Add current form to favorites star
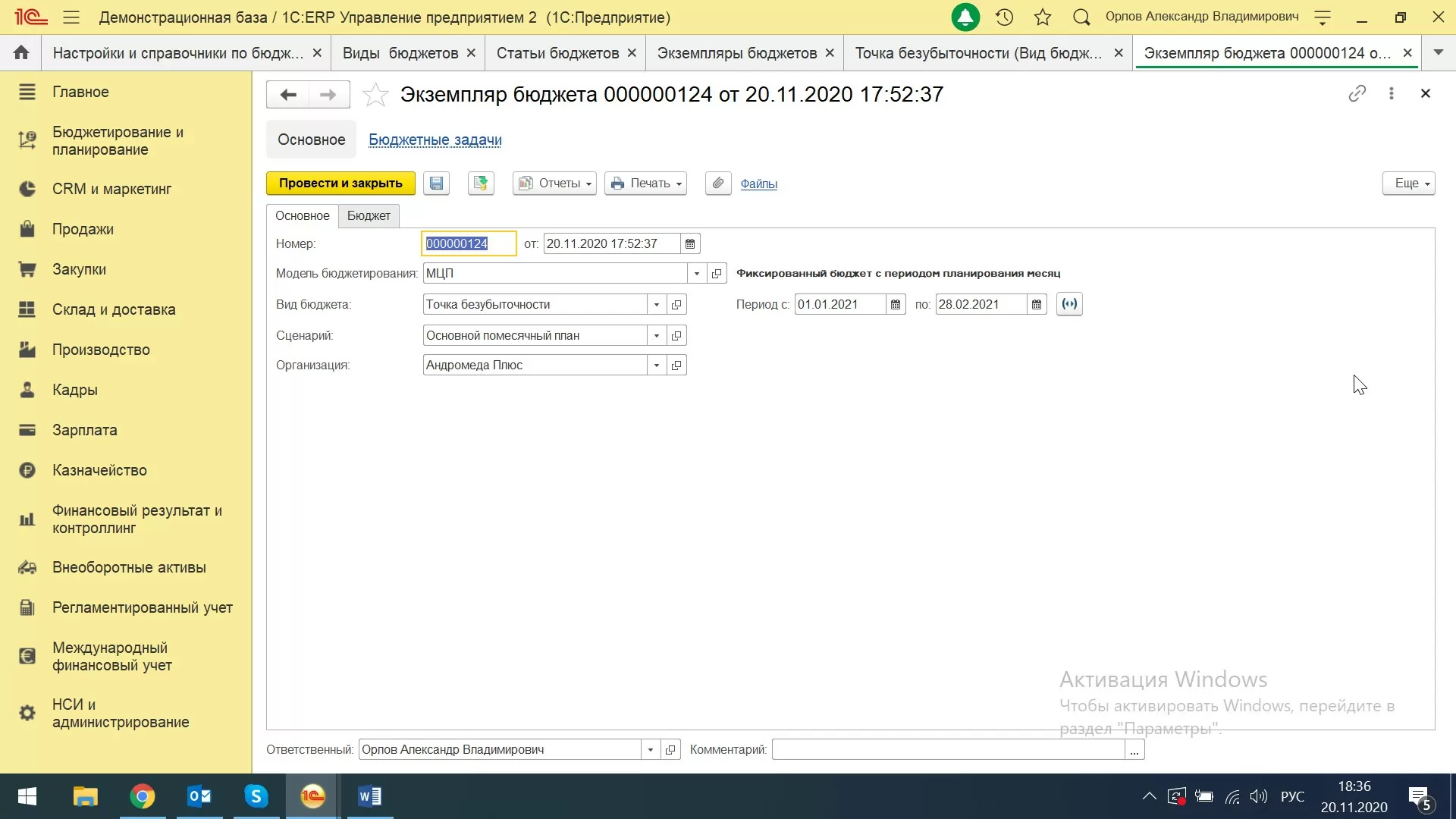1456x819 pixels. pyautogui.click(x=375, y=95)
